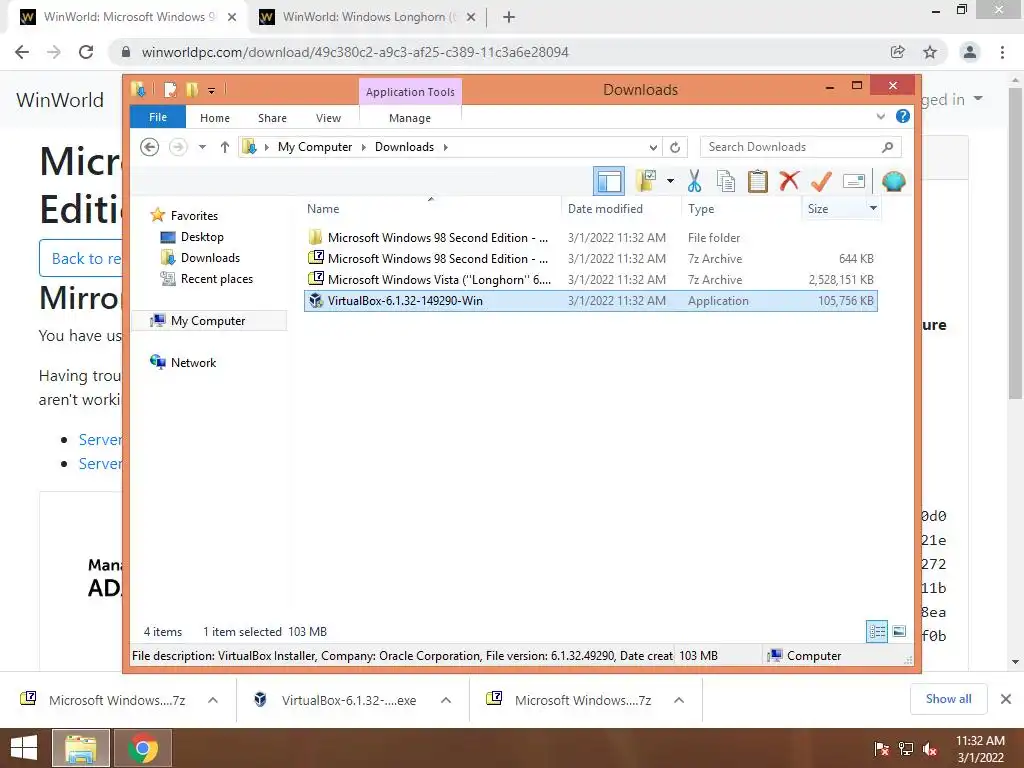The width and height of the screenshot is (1024, 768).
Task: Click the Up one level arrow
Action: 225,147
